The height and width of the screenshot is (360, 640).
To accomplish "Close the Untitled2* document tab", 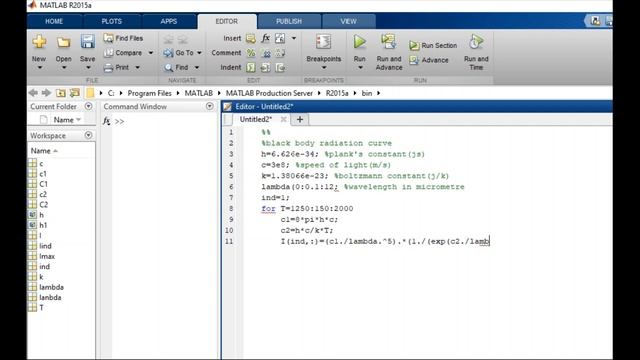I will (283, 119).
